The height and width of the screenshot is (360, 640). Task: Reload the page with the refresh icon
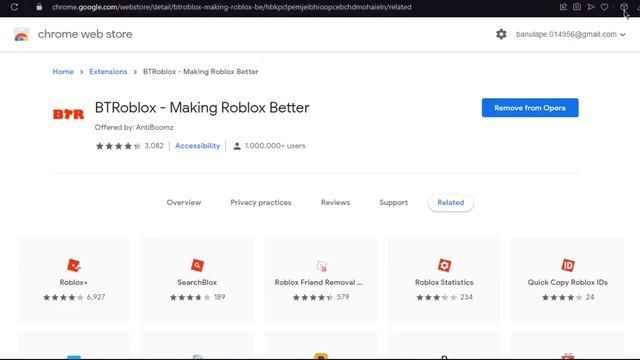(x=14, y=7)
